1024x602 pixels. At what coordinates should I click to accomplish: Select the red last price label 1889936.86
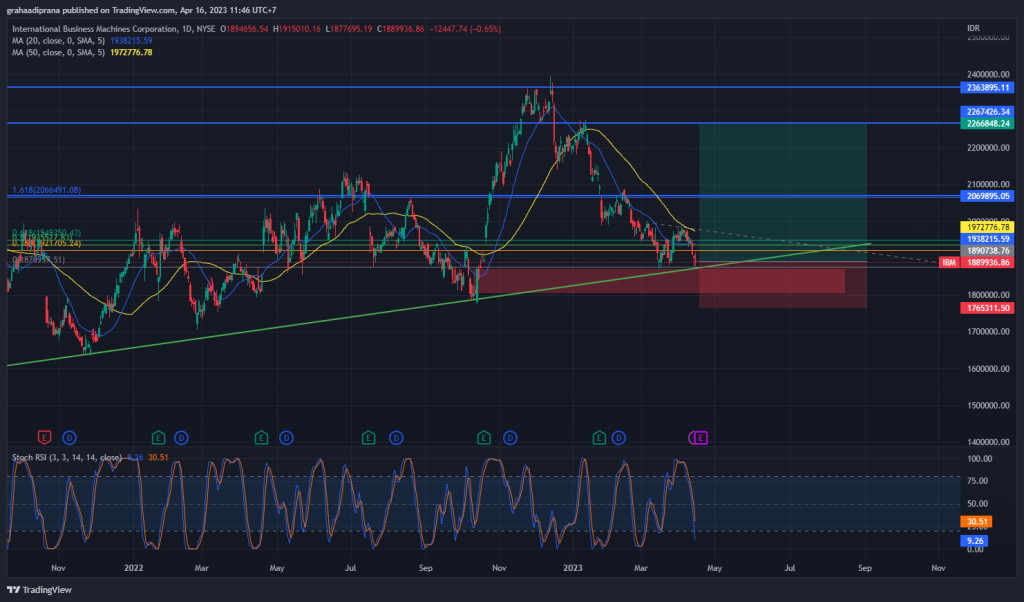tap(987, 262)
